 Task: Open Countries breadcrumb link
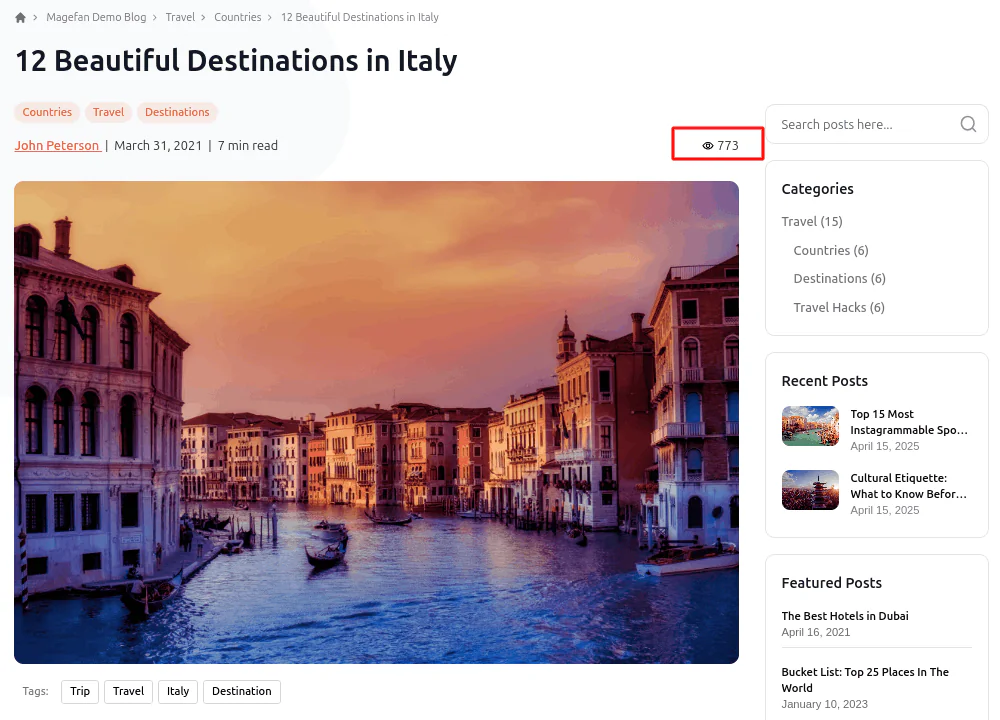pos(237,17)
